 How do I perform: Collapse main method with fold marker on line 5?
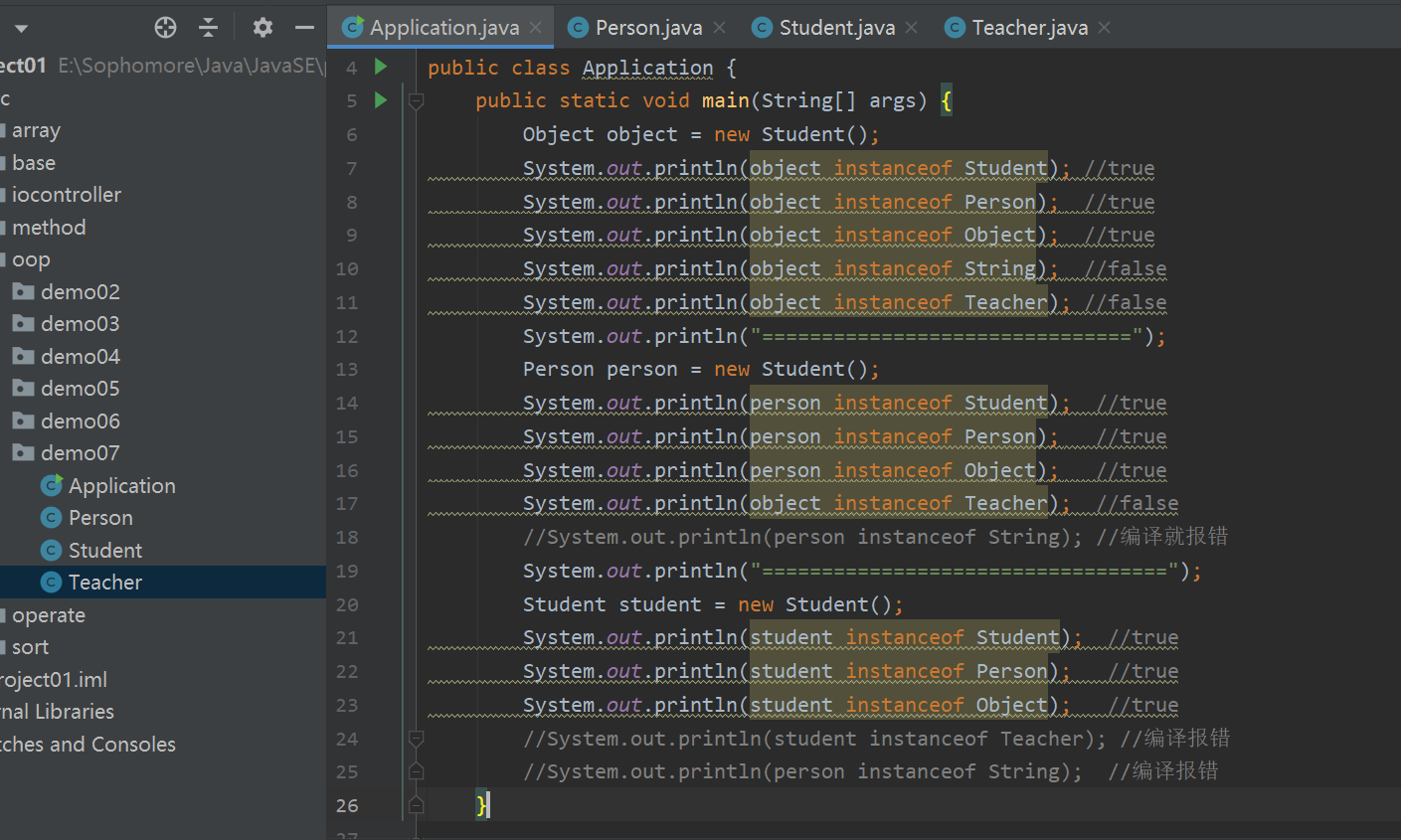tap(417, 100)
